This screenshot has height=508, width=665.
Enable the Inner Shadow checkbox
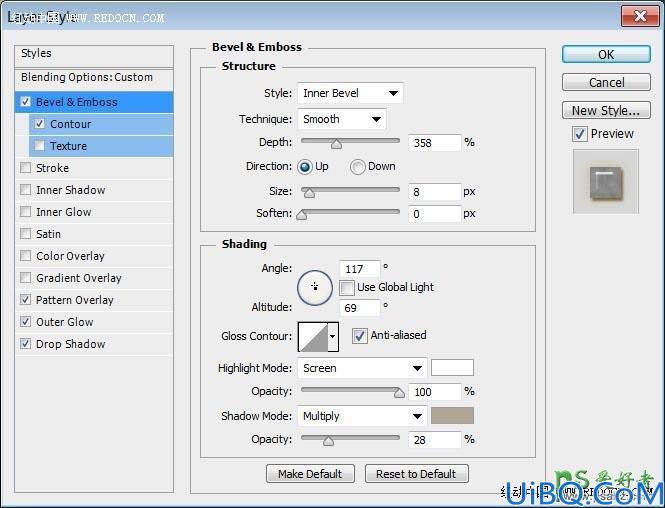coord(25,190)
